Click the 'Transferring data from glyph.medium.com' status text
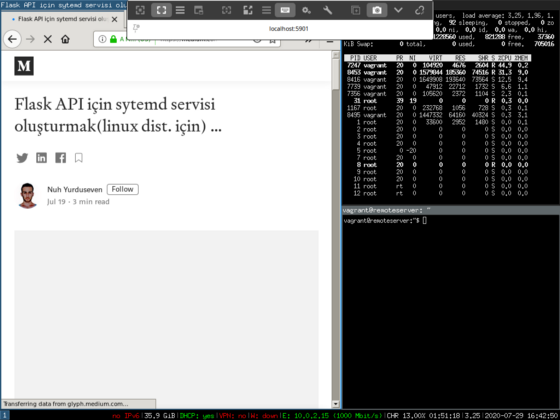Screen dimensions: 560x420 click(66, 404)
